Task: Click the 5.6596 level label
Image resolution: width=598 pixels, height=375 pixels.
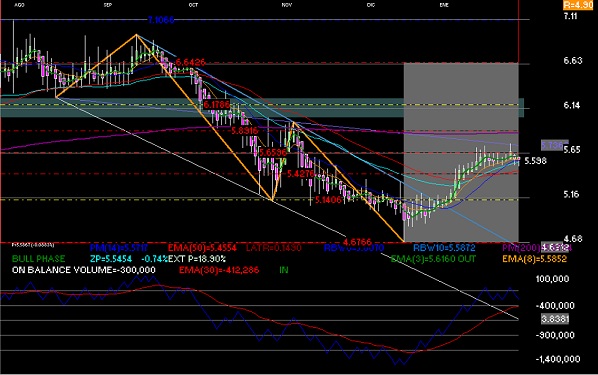Action: (273, 153)
